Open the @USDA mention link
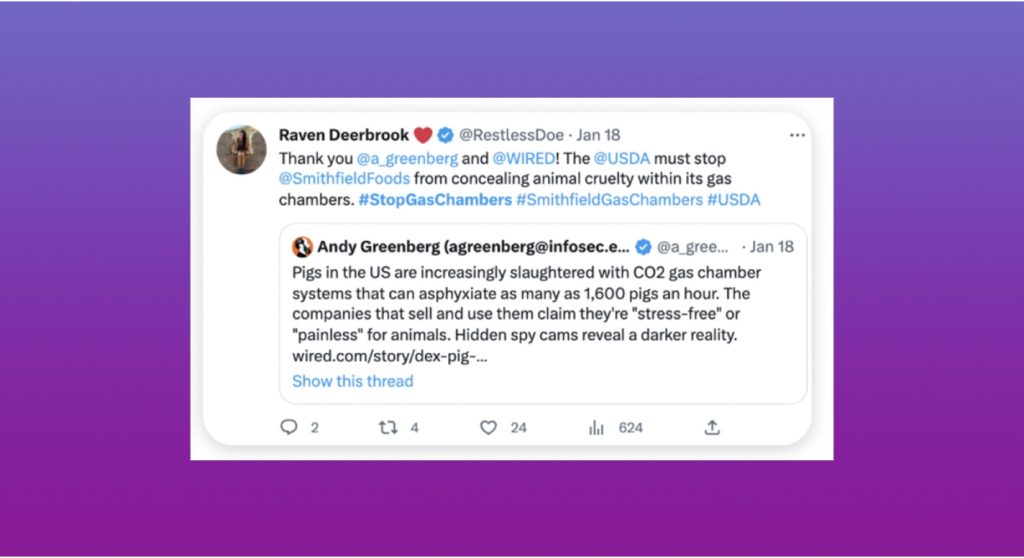 pyautogui.click(x=622, y=159)
